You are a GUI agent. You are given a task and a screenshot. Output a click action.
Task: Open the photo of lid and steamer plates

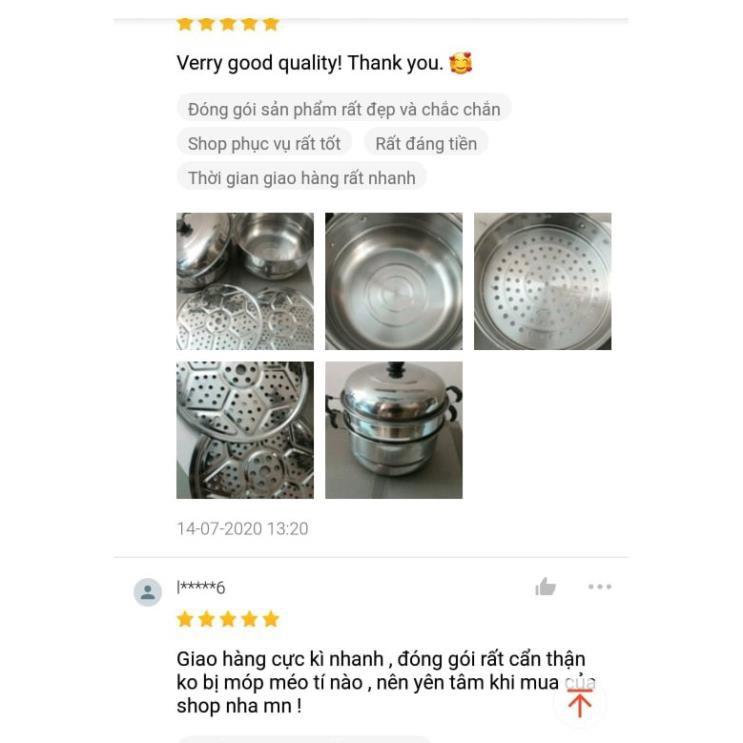coord(245,281)
